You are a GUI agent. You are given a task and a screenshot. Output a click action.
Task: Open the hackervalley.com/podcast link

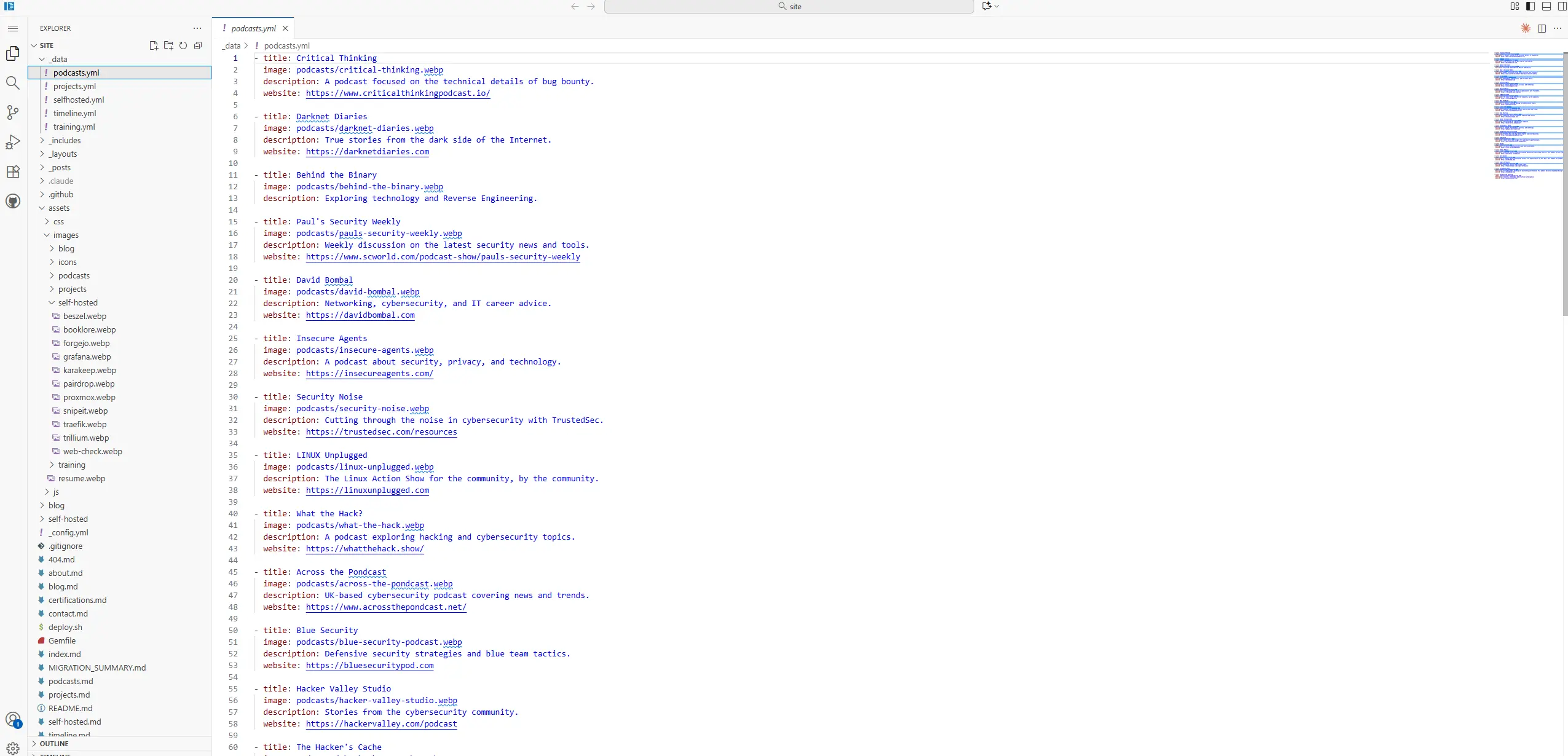click(382, 724)
